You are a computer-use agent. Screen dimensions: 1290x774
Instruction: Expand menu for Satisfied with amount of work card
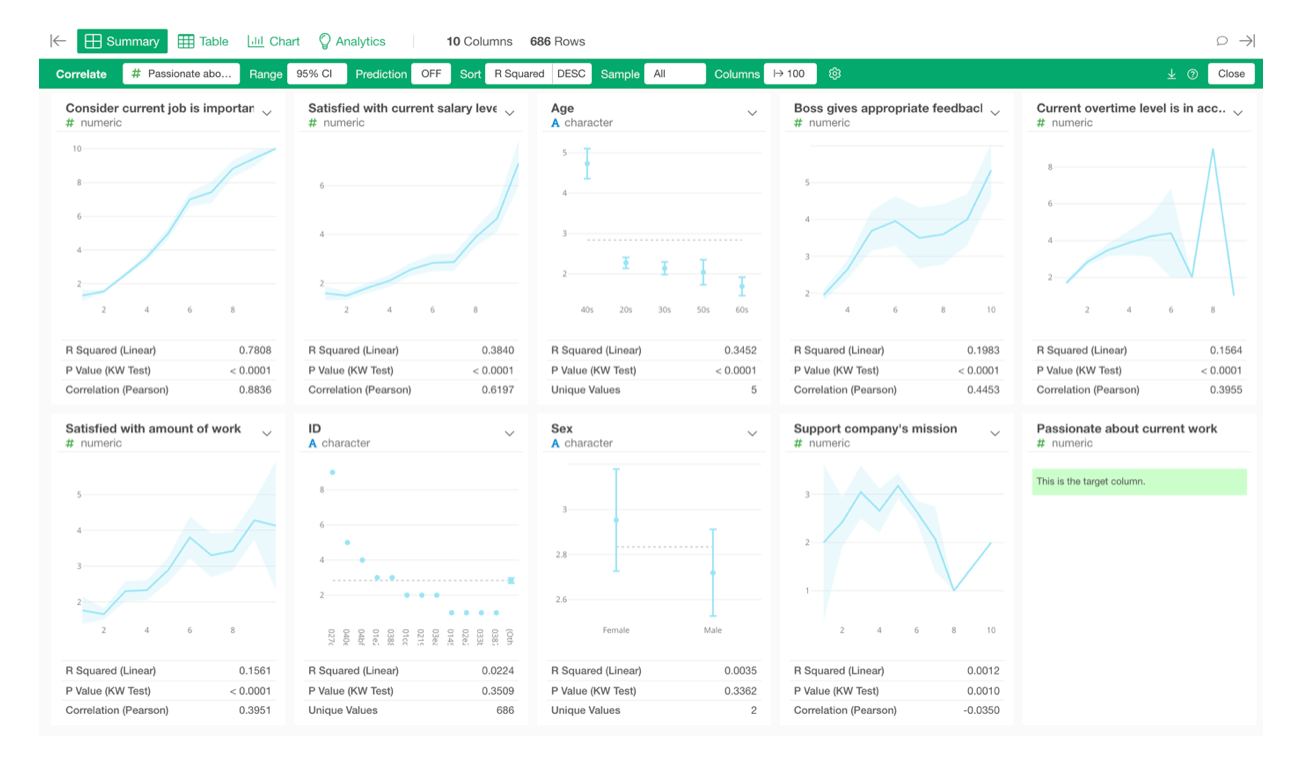tap(267, 434)
